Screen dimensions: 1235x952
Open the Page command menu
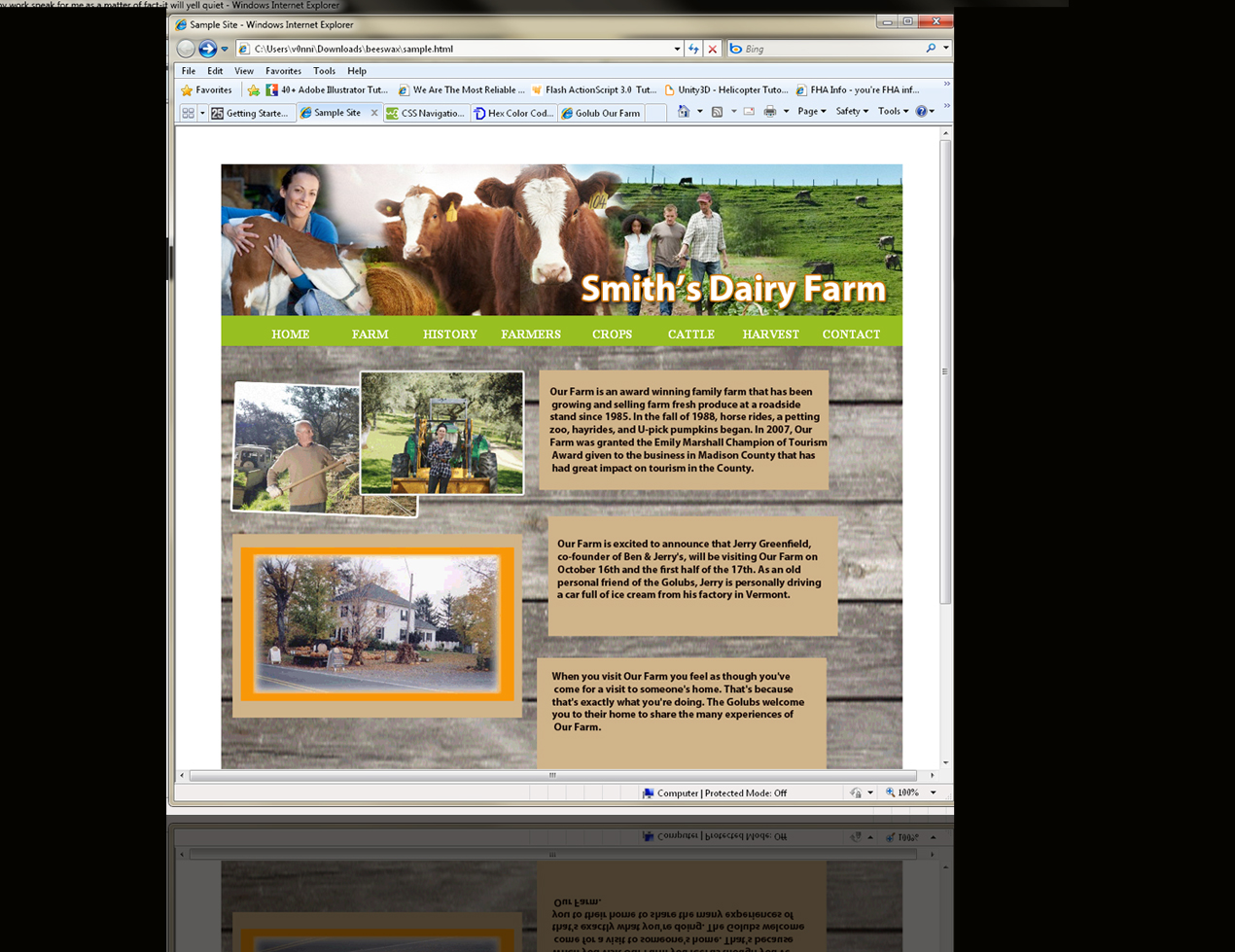[812, 112]
